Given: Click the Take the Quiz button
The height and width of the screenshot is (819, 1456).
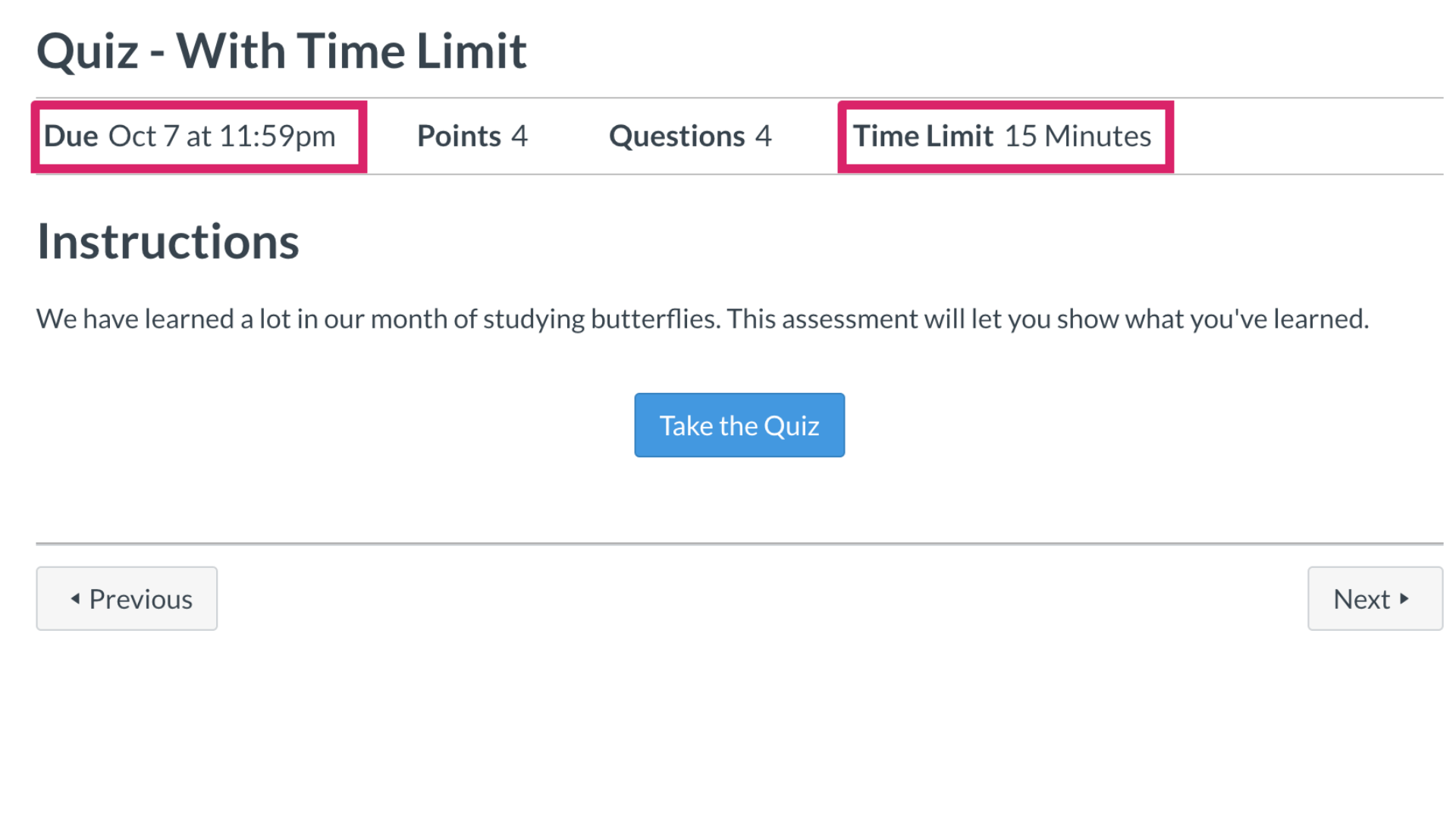Looking at the screenshot, I should 739,425.
